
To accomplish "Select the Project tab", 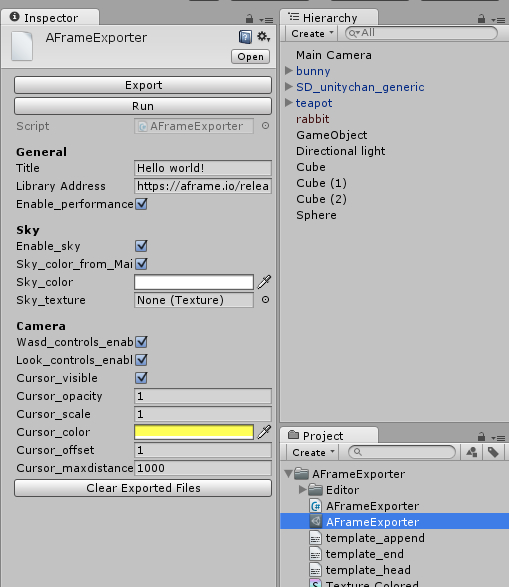I will (323, 436).
